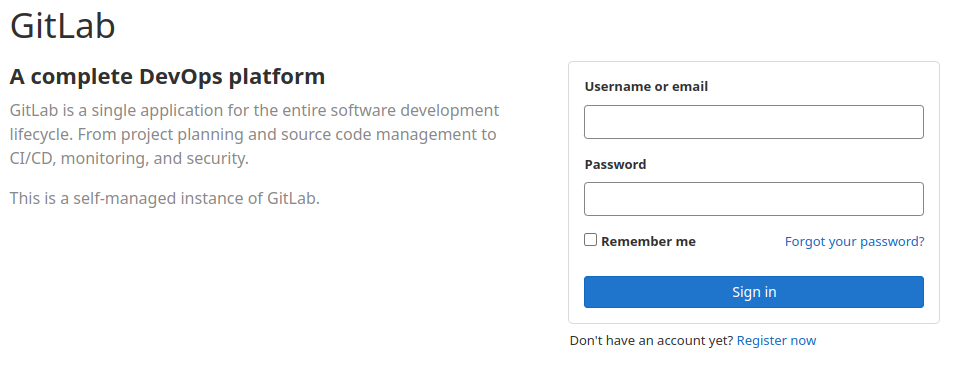Viewport: 968px width, 375px height.
Task: Enable the Remember me checkbox
Action: coord(591,240)
